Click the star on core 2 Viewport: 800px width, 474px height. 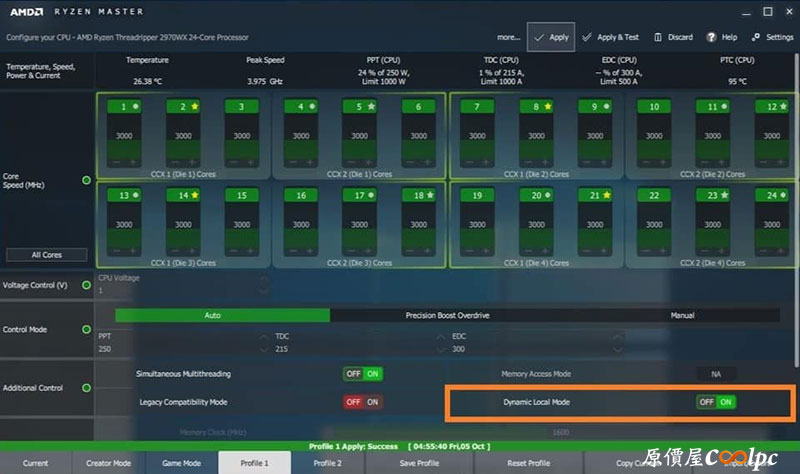pyautogui.click(x=195, y=106)
